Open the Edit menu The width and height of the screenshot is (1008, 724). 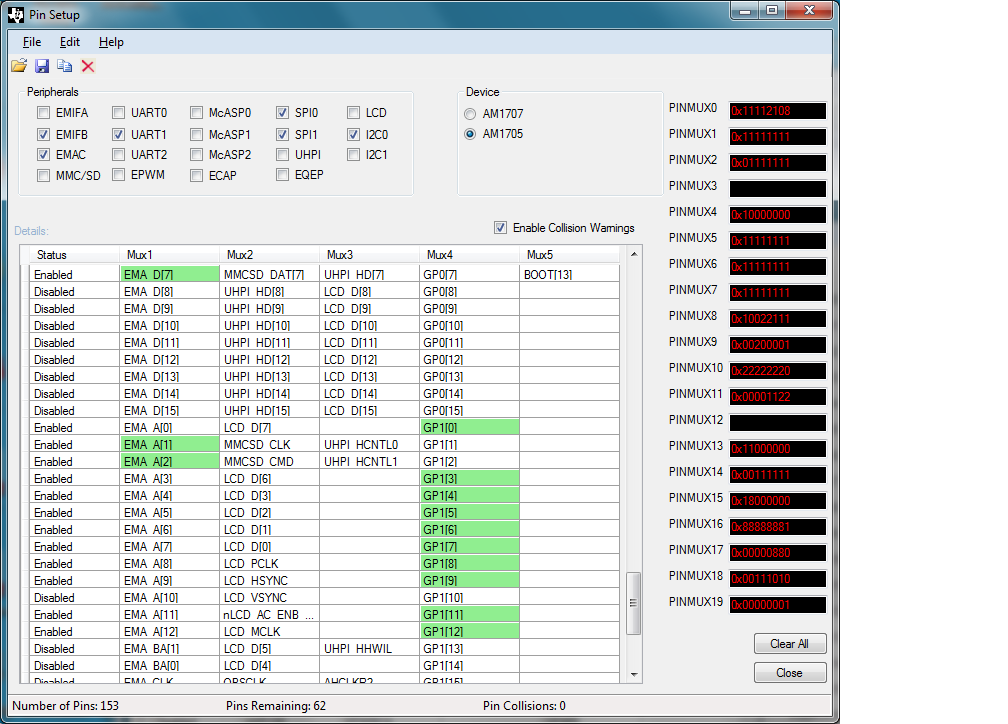point(69,42)
